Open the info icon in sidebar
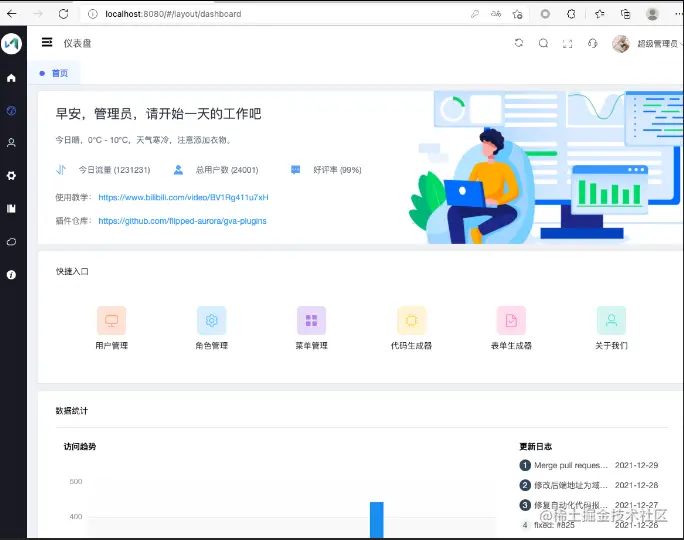 point(11,275)
